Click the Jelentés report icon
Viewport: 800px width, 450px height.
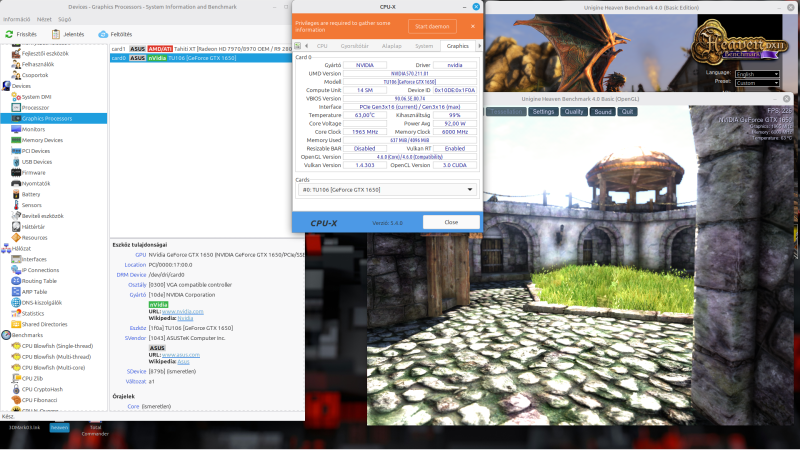(x=56, y=34)
